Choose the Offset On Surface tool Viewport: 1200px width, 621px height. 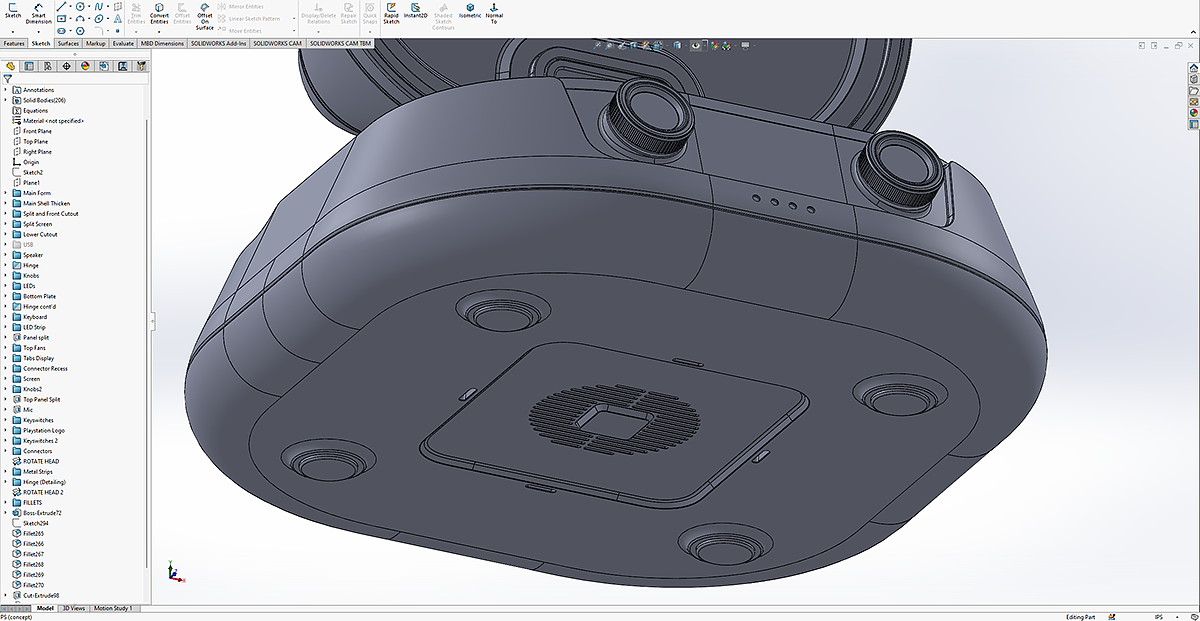(204, 12)
